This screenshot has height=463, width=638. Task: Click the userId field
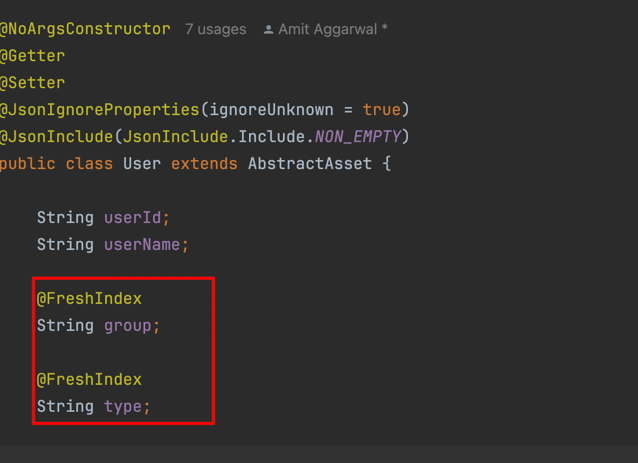(133, 218)
